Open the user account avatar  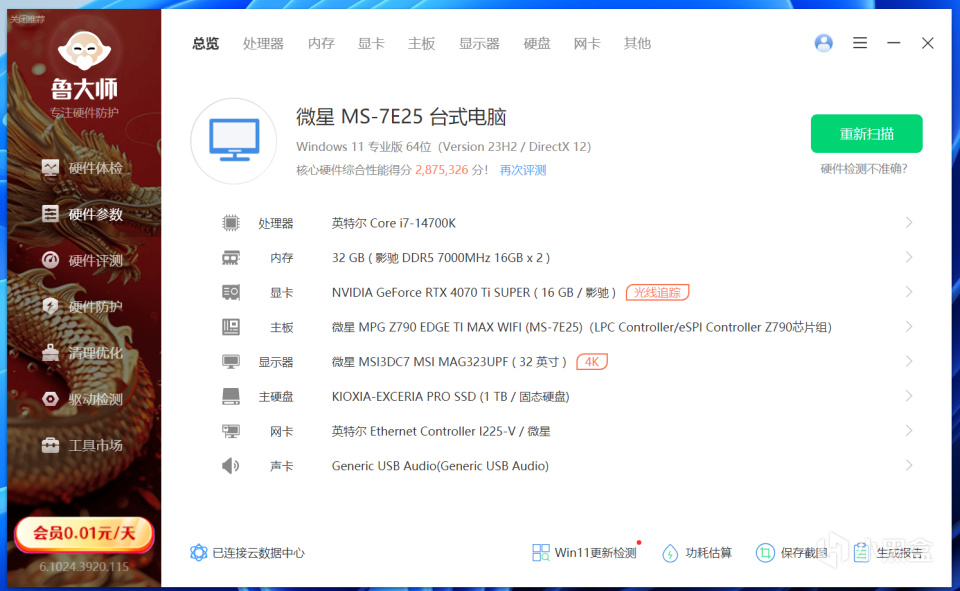[x=823, y=43]
